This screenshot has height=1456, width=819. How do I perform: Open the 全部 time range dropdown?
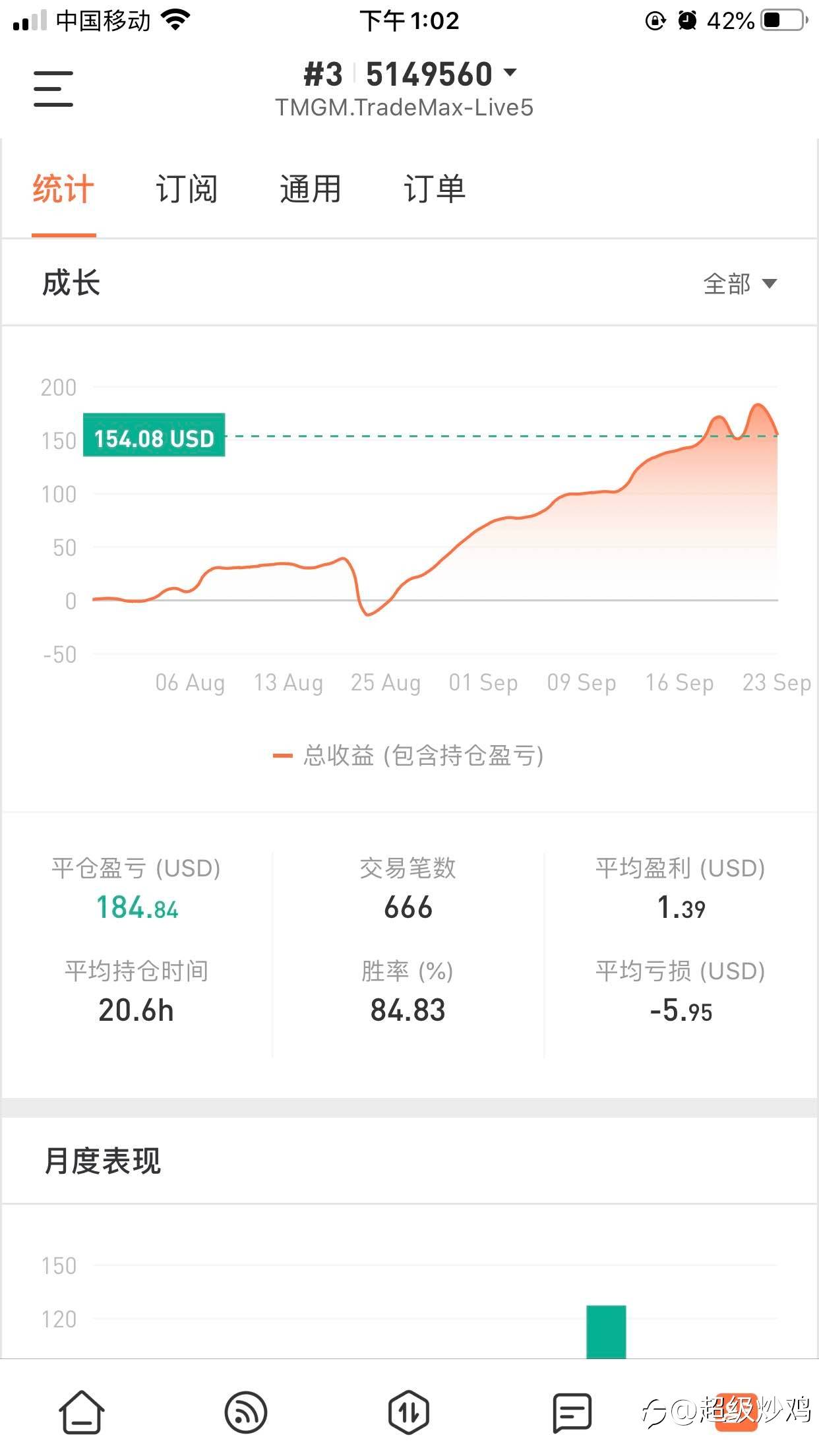pos(740,284)
